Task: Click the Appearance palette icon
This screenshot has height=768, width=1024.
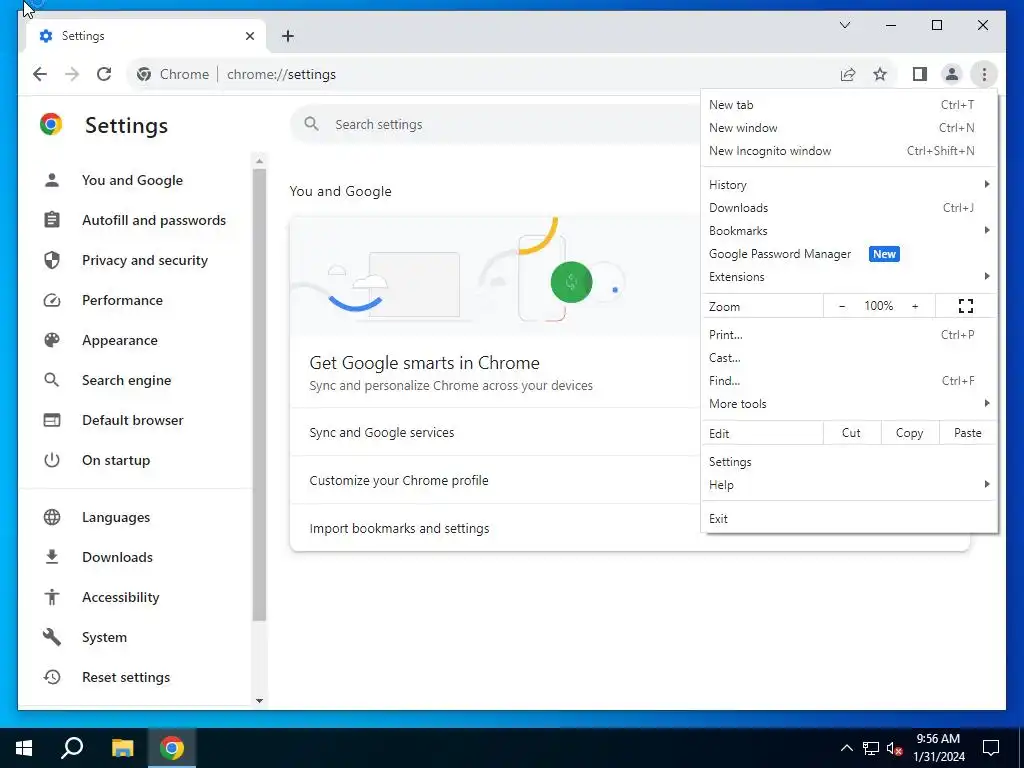Action: 52,340
